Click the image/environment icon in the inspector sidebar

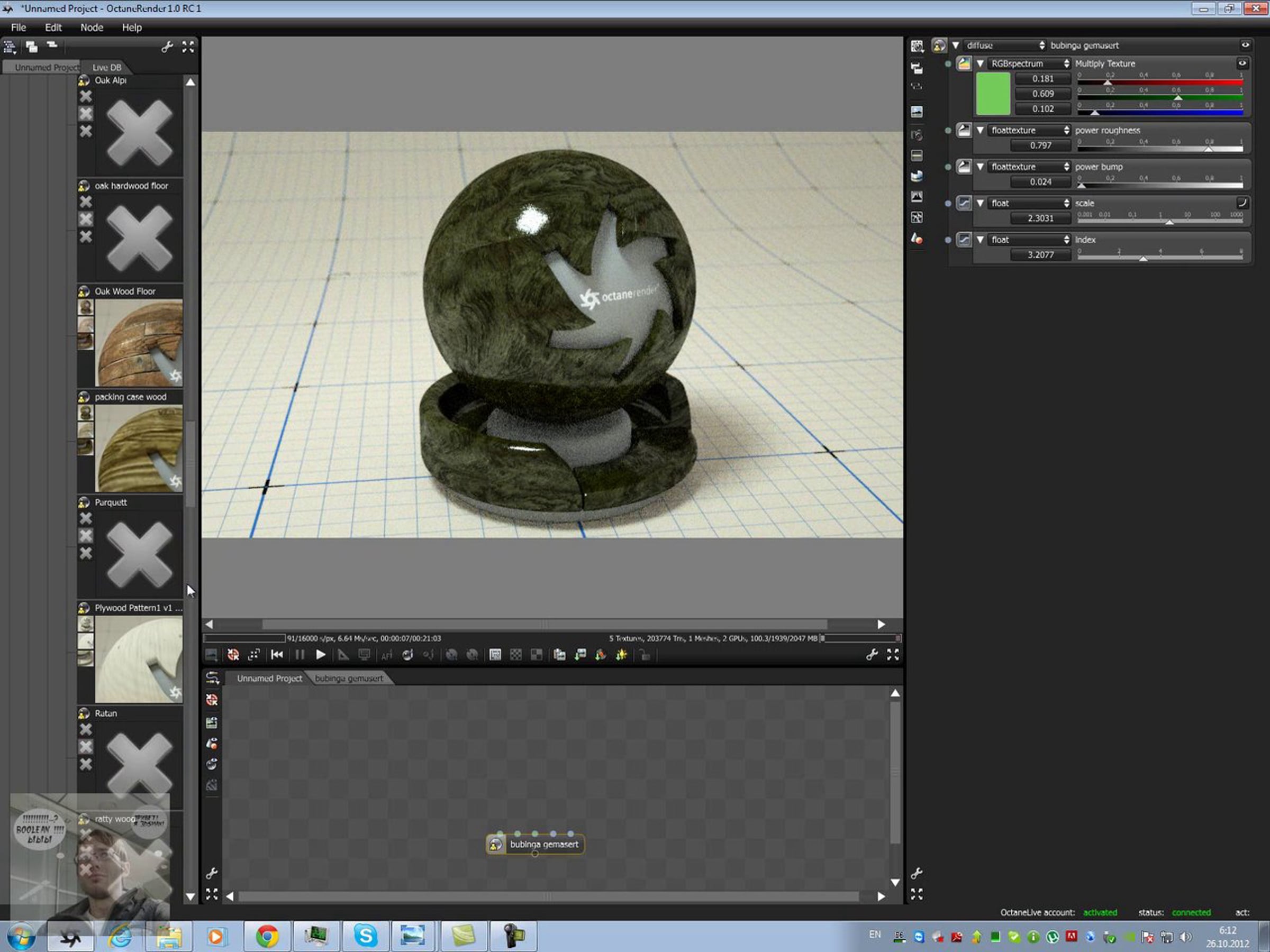(917, 111)
